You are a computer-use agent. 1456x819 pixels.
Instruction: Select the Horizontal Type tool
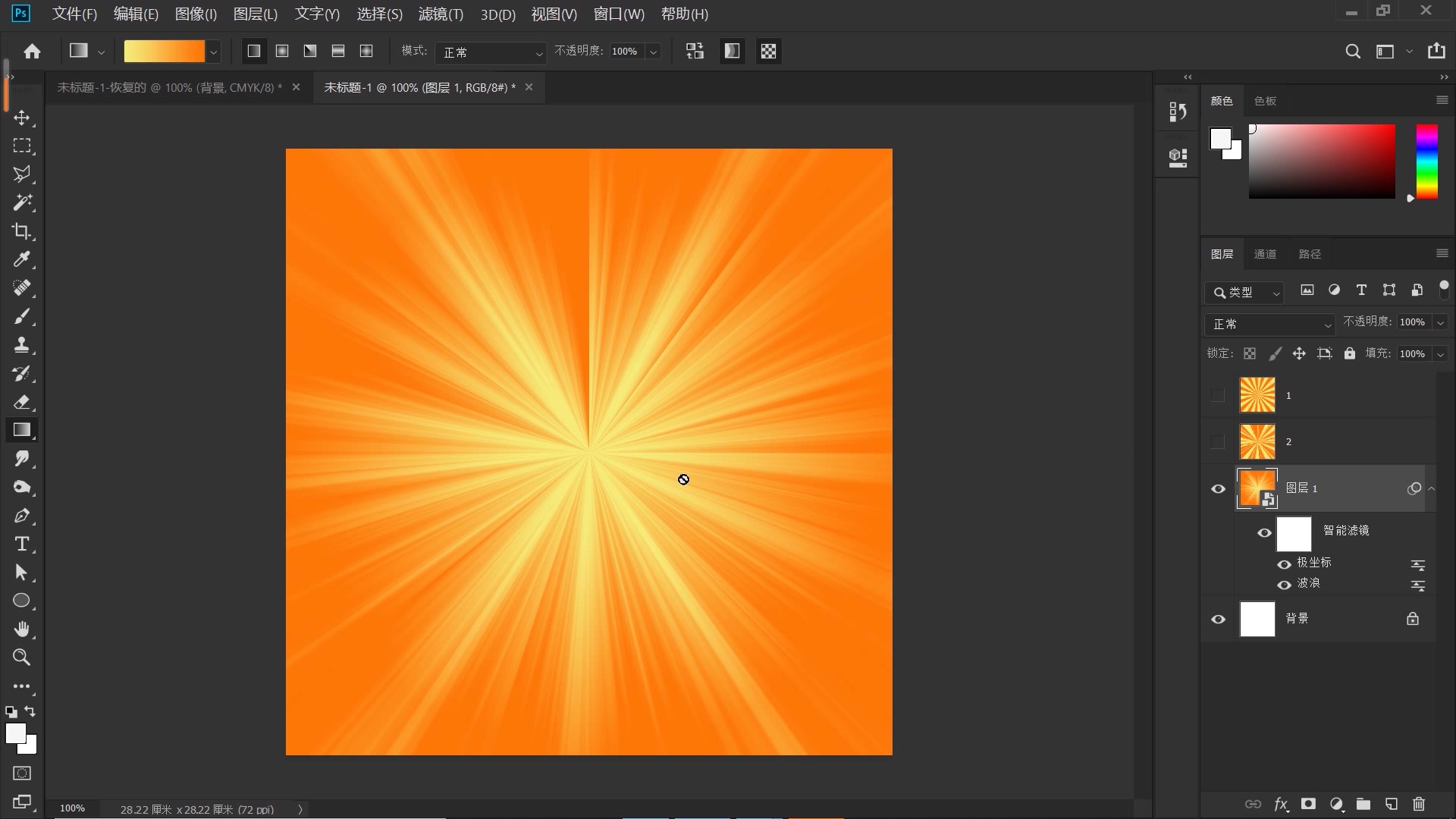pos(22,544)
